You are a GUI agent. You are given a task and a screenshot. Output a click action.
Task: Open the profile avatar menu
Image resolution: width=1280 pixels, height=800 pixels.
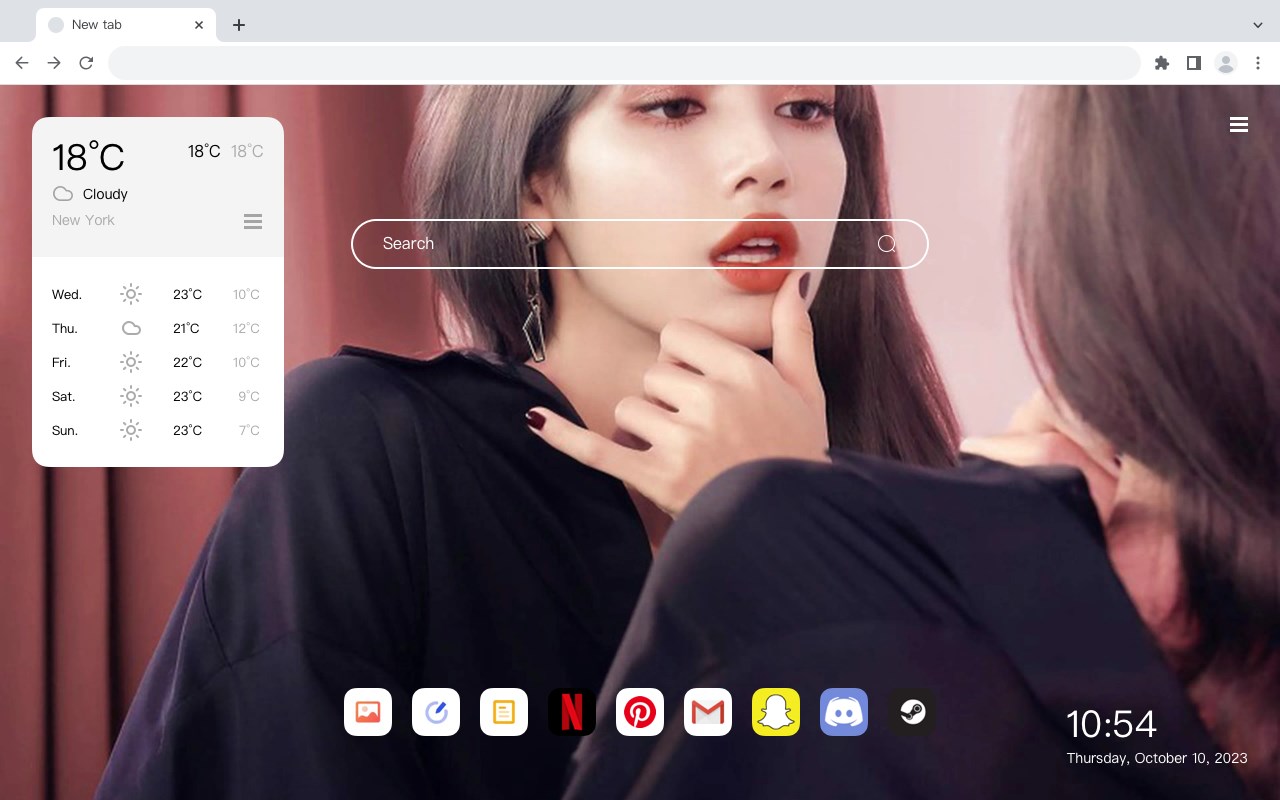(x=1226, y=63)
